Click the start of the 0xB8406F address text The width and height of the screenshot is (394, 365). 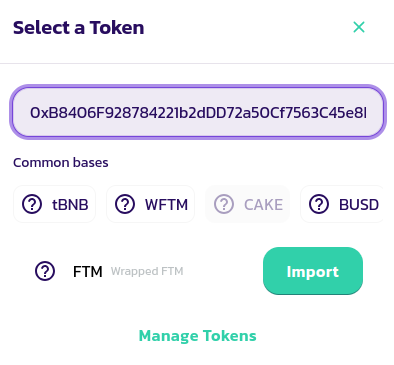[31, 113]
